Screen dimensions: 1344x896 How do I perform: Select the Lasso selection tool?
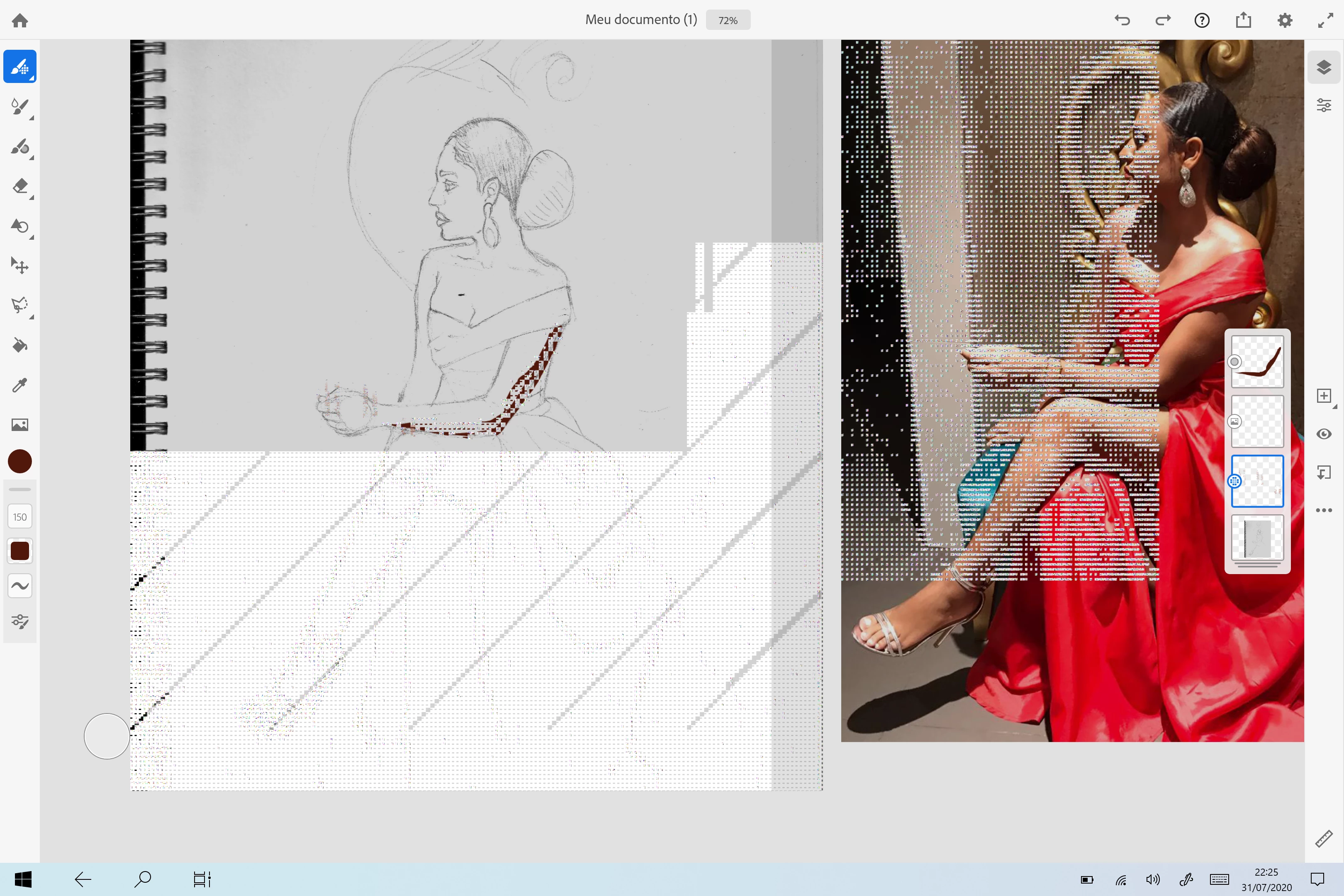coord(20,305)
